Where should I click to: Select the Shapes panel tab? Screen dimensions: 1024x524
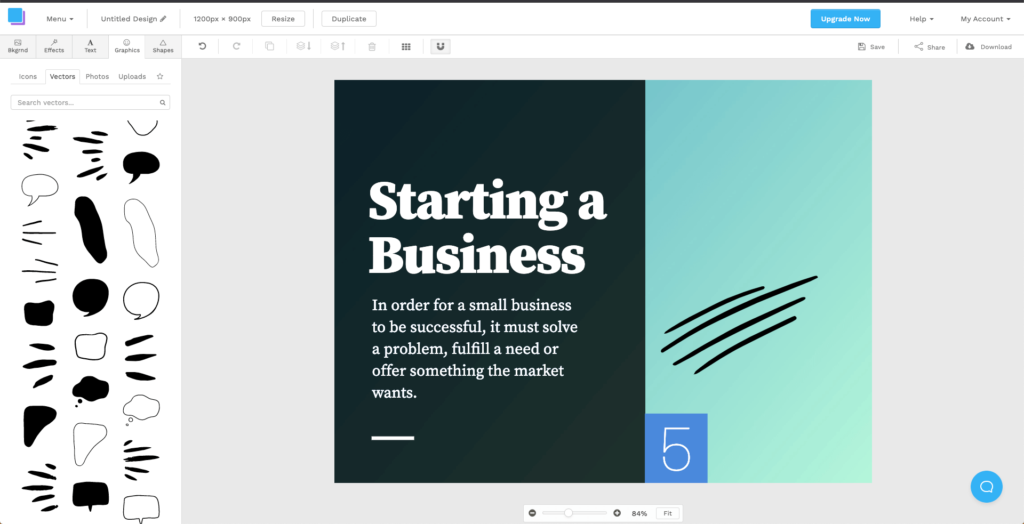click(163, 46)
